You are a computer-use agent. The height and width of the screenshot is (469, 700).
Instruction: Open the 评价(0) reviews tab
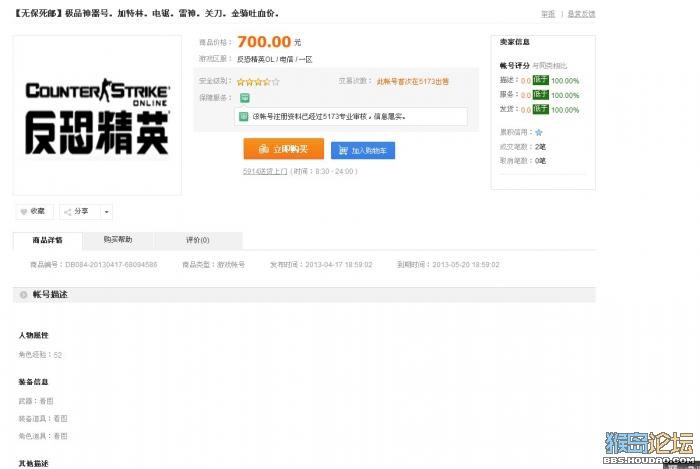[198, 240]
